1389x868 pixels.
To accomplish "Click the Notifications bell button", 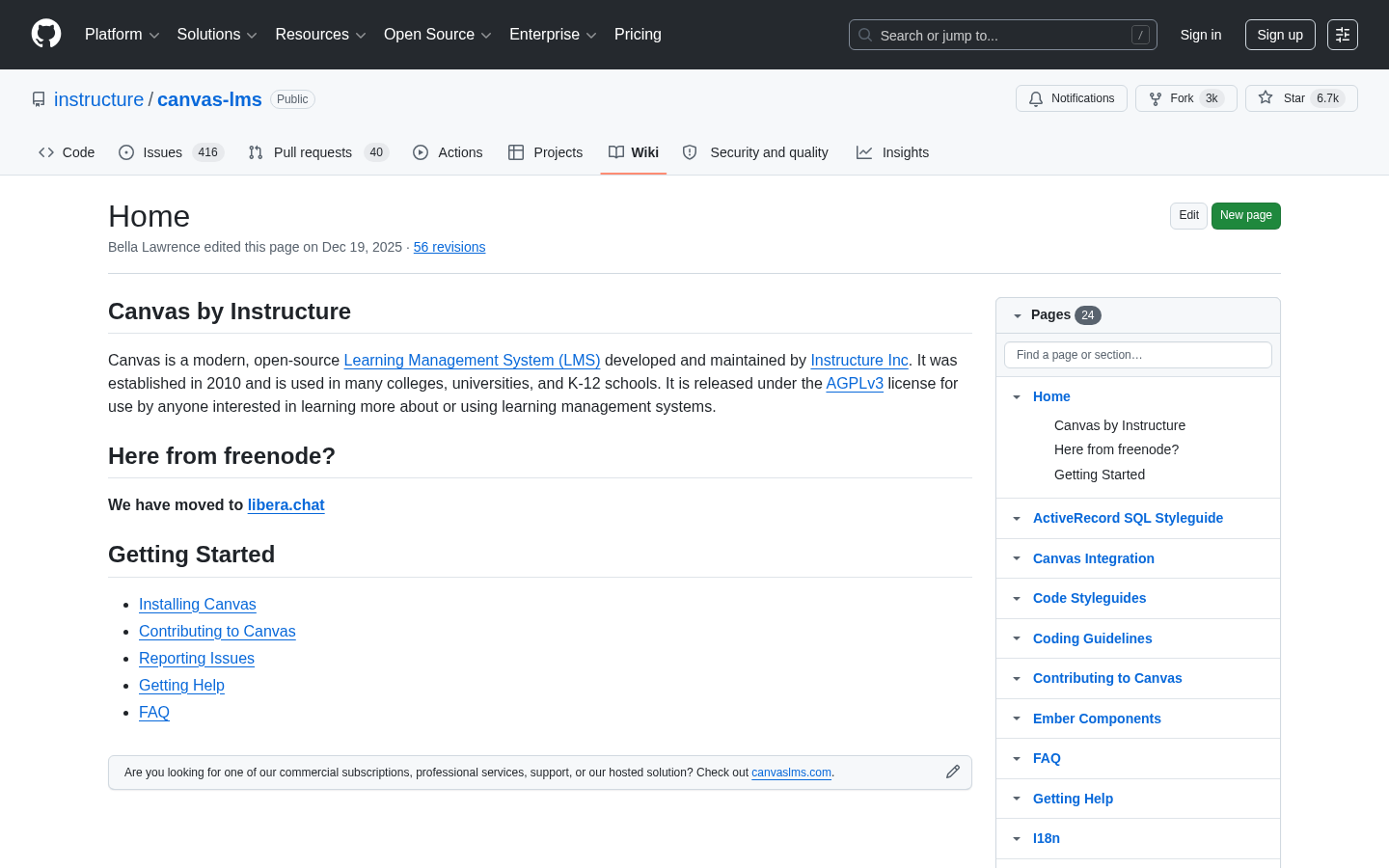I will [1072, 98].
